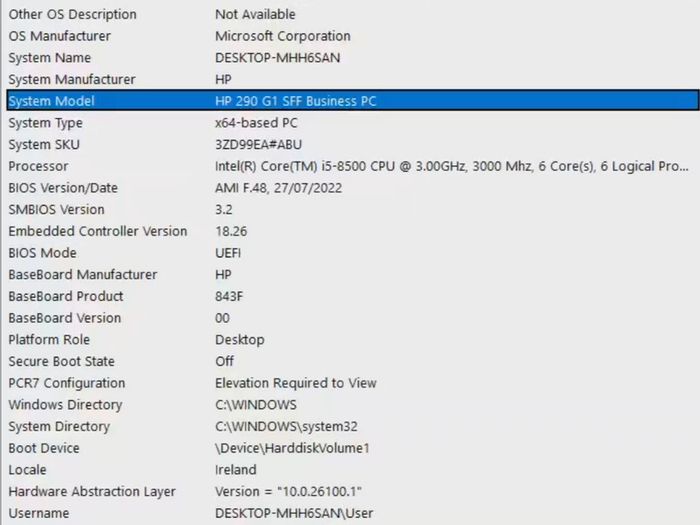
Task: Click the 'Ireland' locale value
Action: [x=236, y=470]
